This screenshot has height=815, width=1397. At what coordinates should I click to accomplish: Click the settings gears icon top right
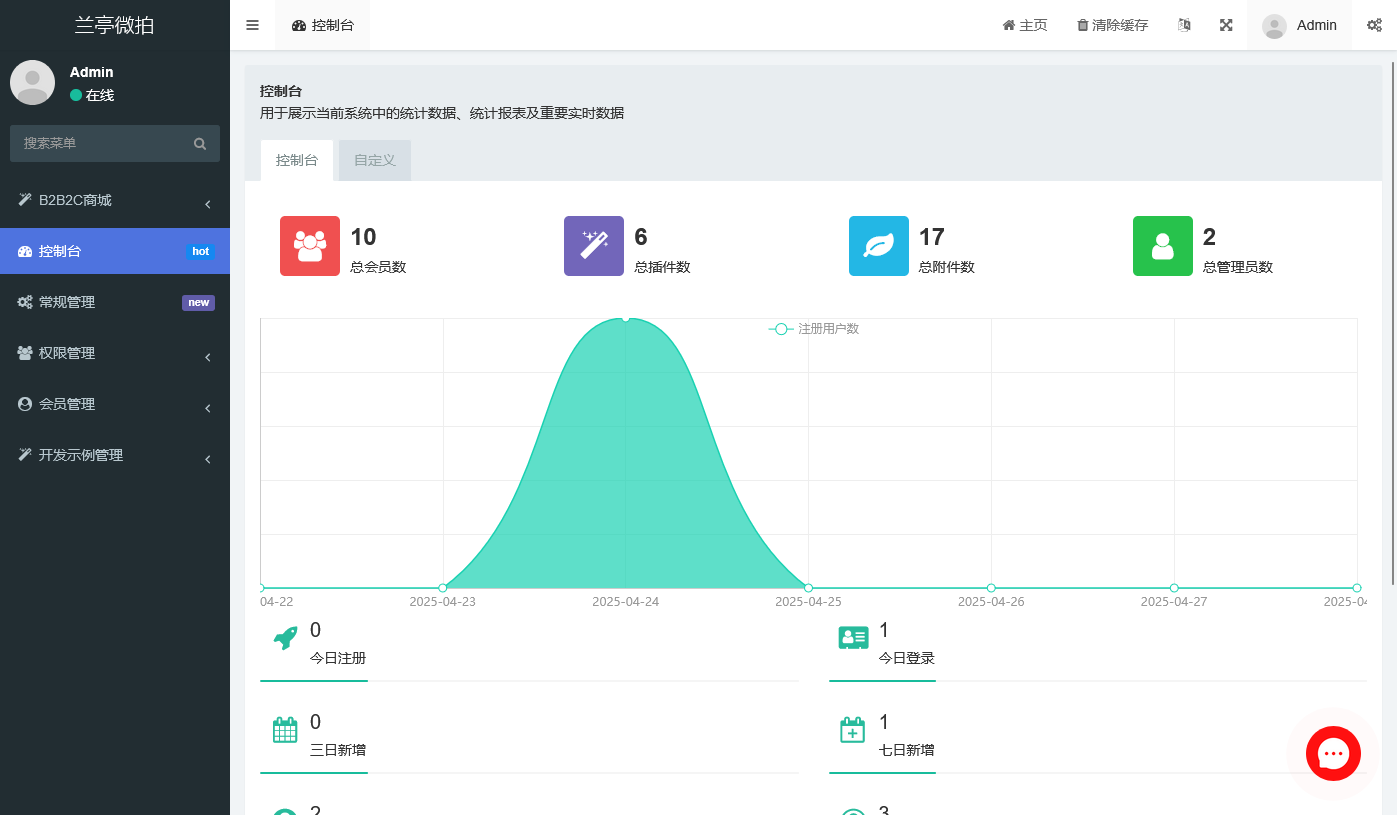1375,25
